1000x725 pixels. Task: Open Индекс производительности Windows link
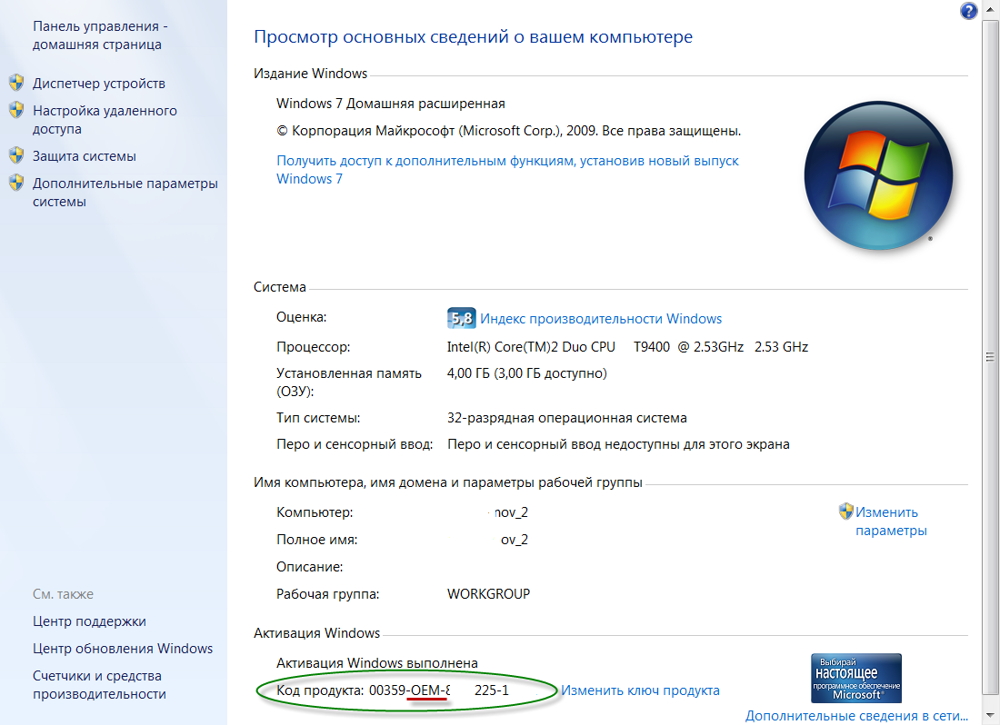[601, 319]
